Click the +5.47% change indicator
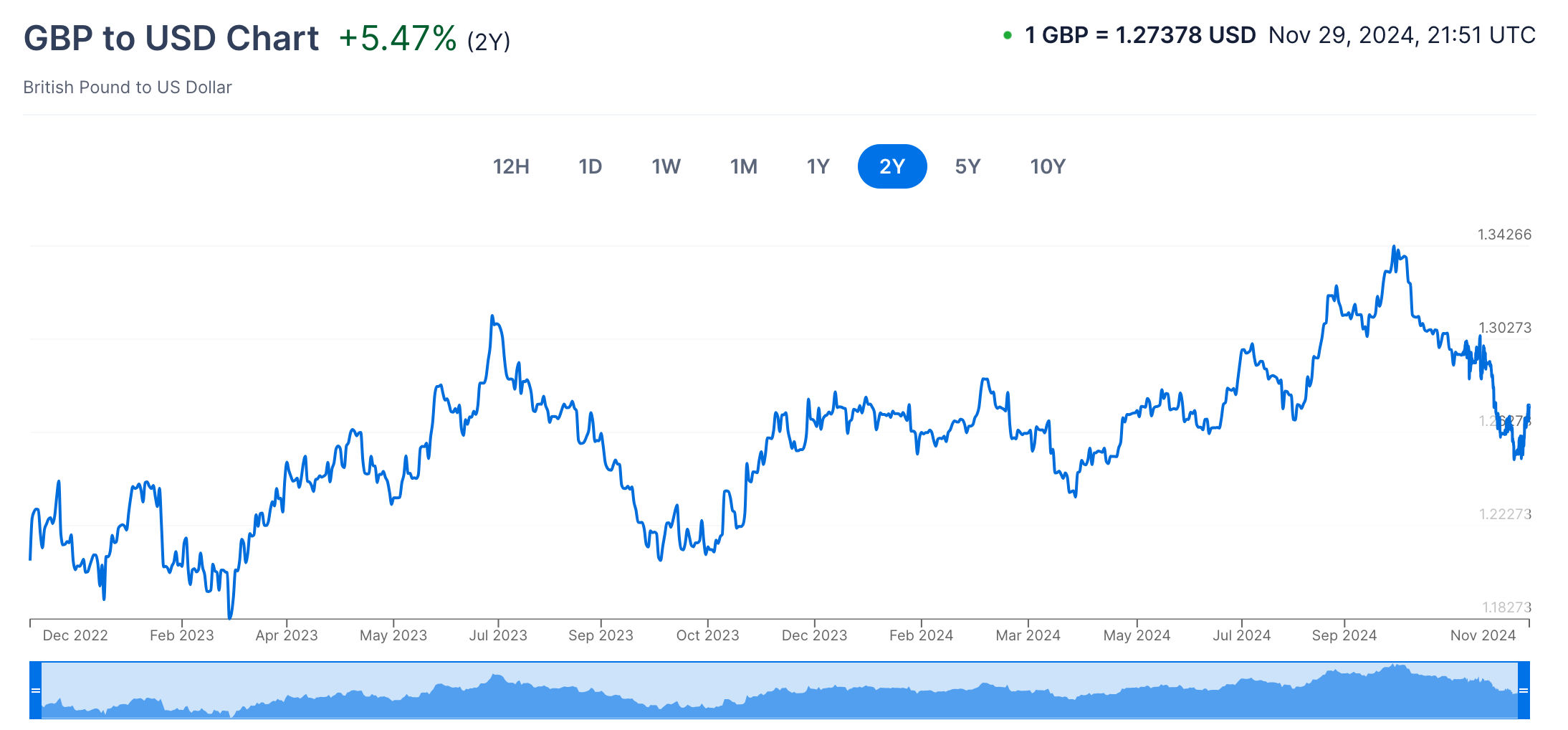 (x=397, y=39)
